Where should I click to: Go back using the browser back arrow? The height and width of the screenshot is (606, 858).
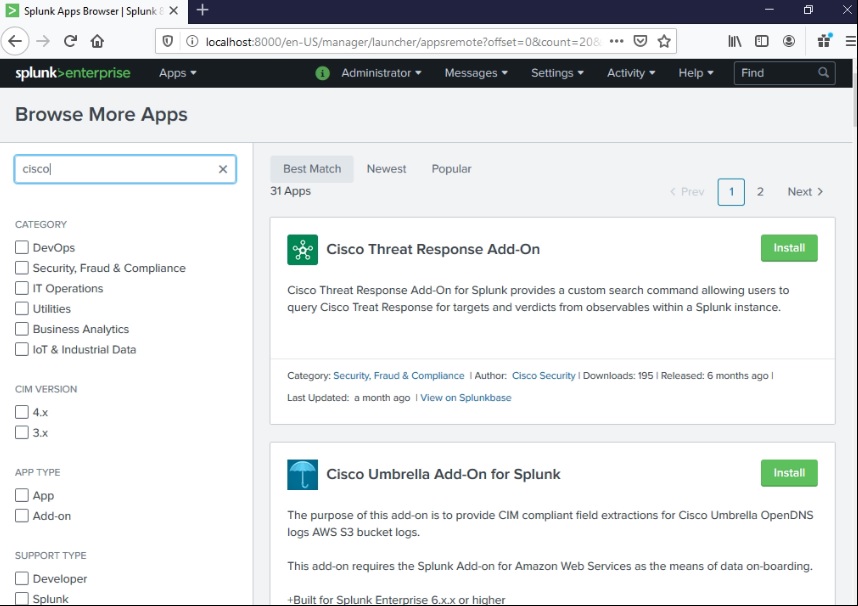tap(15, 41)
